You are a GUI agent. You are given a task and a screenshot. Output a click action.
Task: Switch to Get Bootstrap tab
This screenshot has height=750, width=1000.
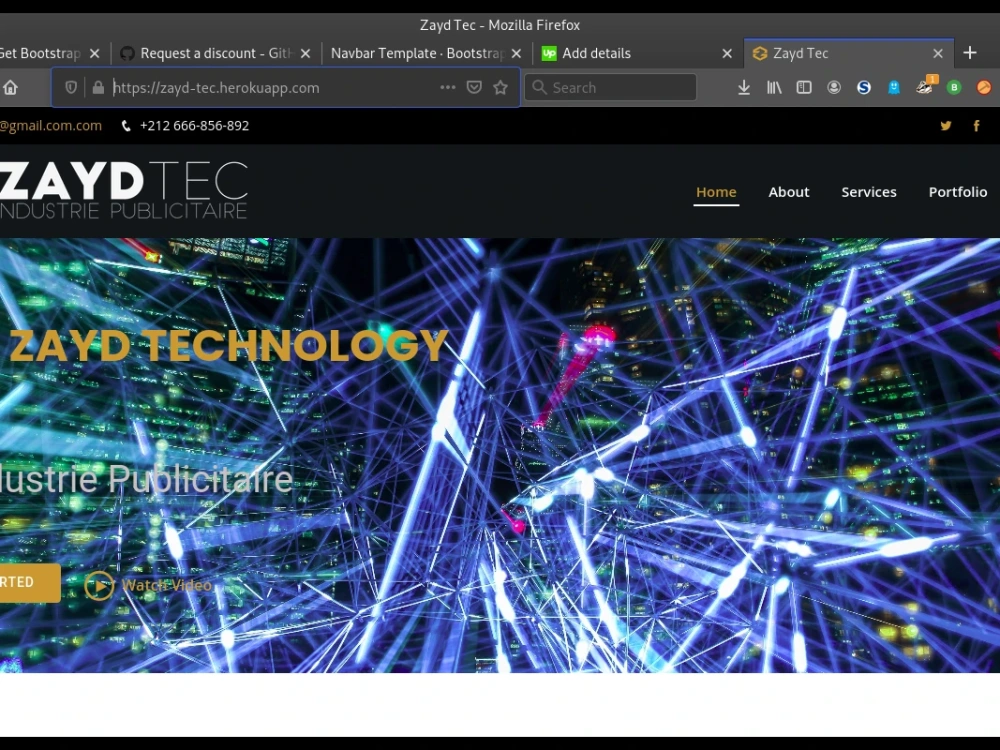[x=41, y=53]
